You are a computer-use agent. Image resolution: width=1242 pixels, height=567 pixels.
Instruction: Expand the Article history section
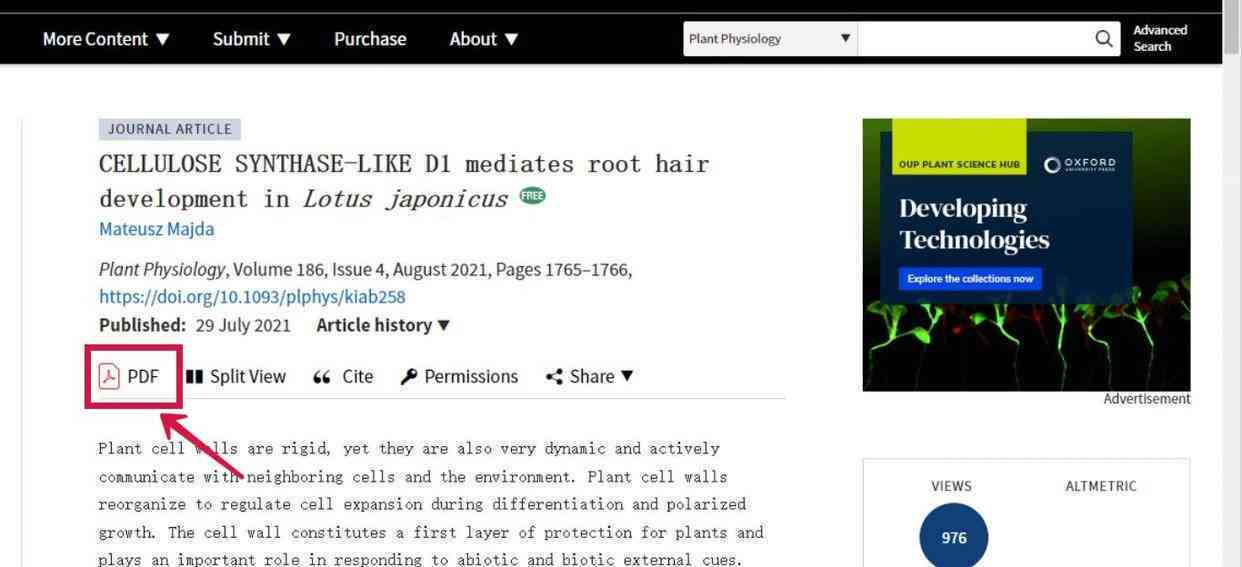coord(383,325)
